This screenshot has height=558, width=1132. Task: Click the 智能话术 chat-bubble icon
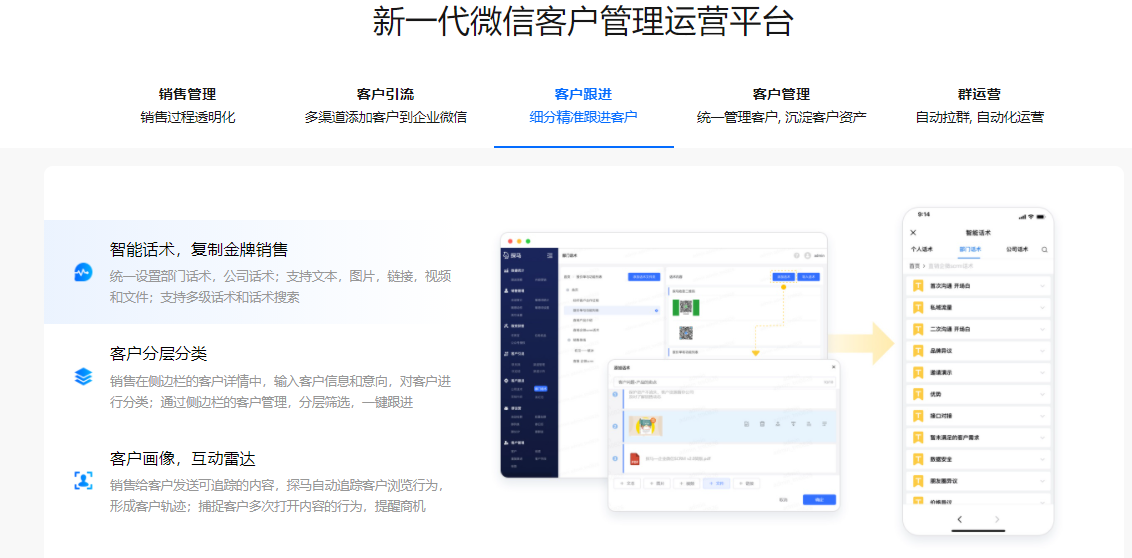click(83, 272)
